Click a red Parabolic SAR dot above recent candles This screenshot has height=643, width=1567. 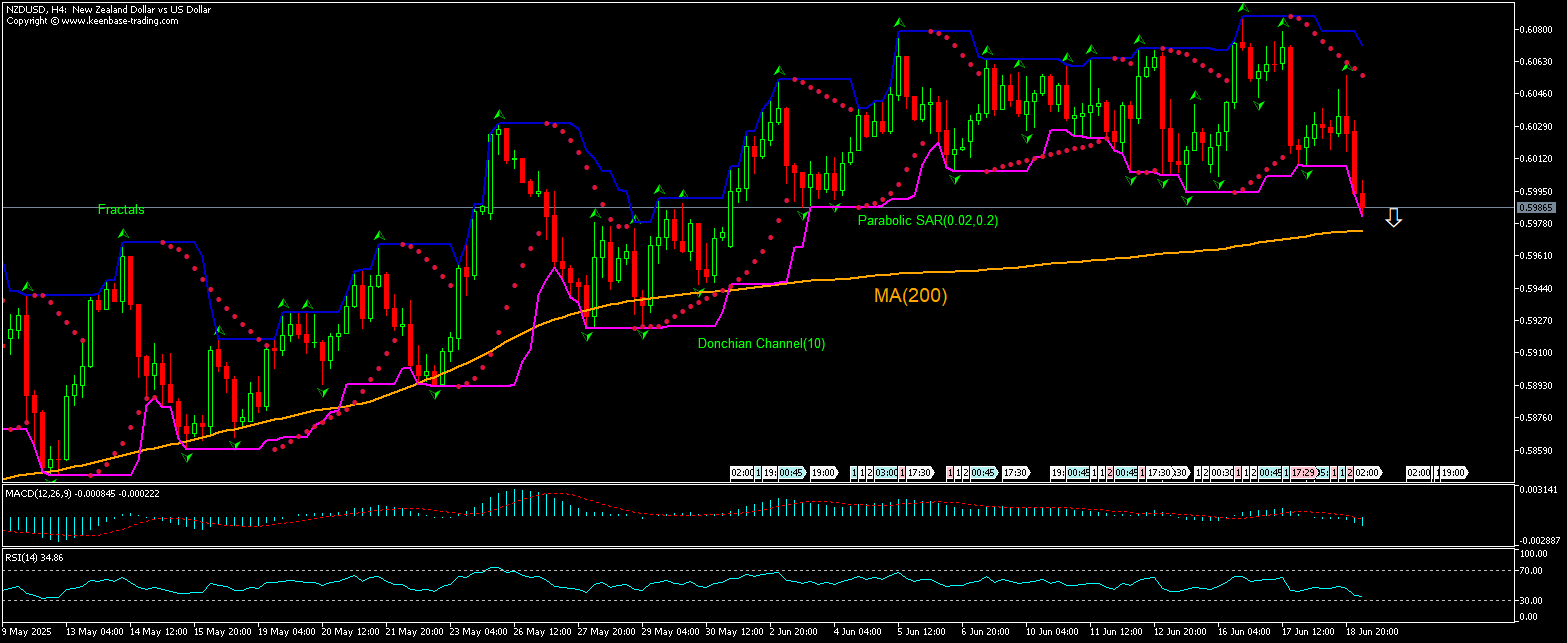pyautogui.click(x=1364, y=75)
